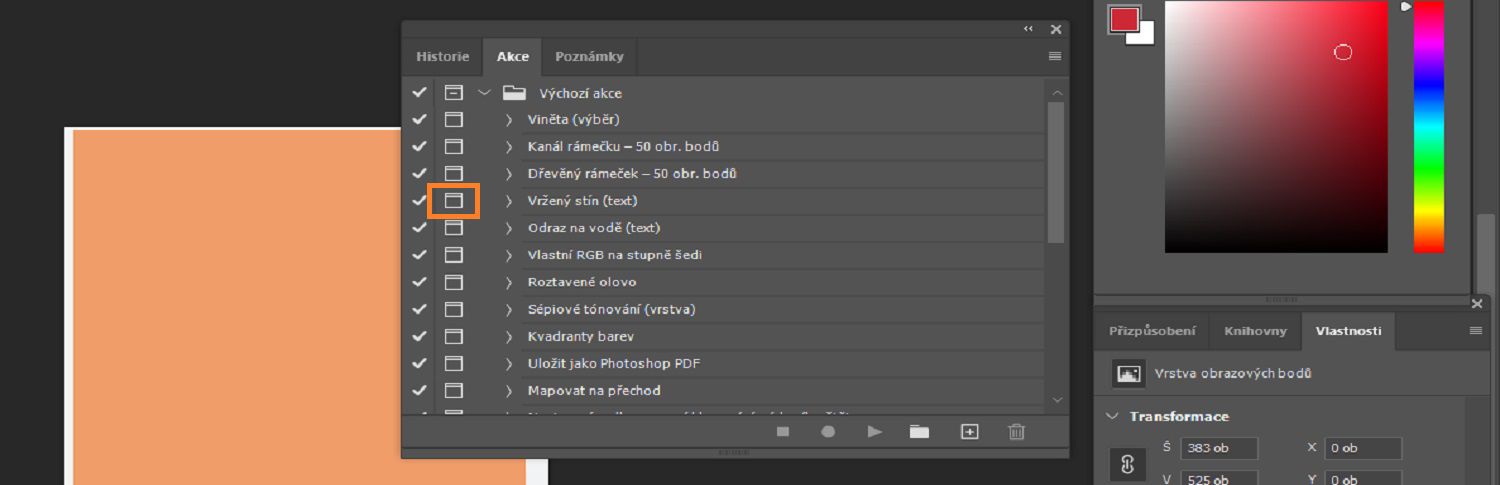This screenshot has width=1500, height=485.
Task: Click the white background color swatch
Action: tap(1144, 36)
